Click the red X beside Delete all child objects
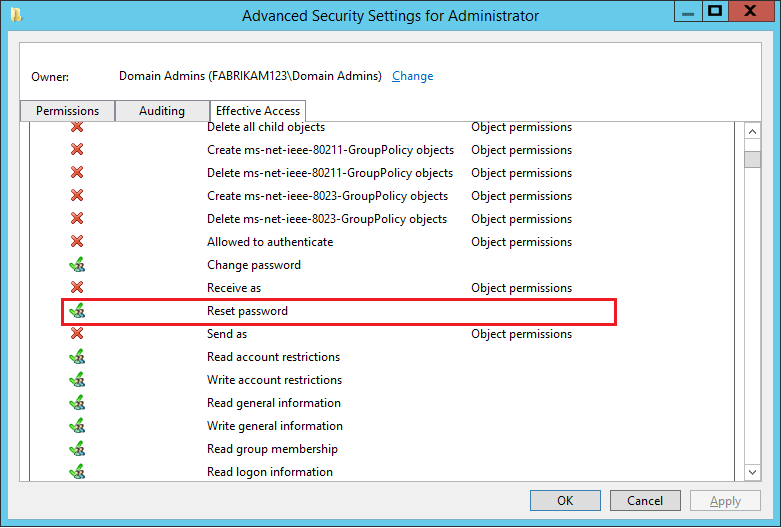This screenshot has height=528, width=781. 77,128
